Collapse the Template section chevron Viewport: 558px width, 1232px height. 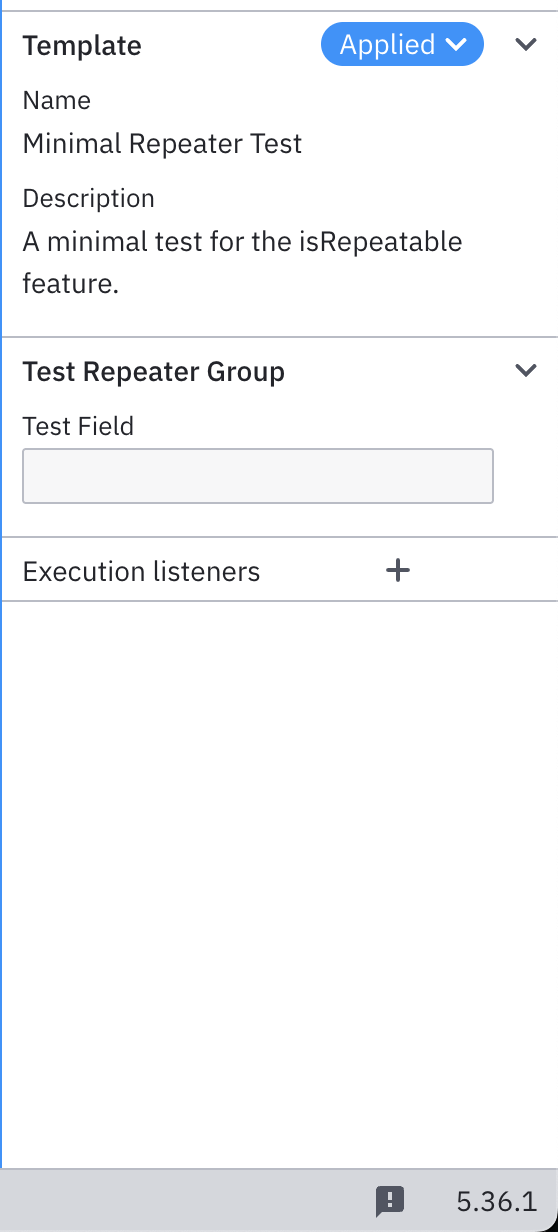coord(526,45)
